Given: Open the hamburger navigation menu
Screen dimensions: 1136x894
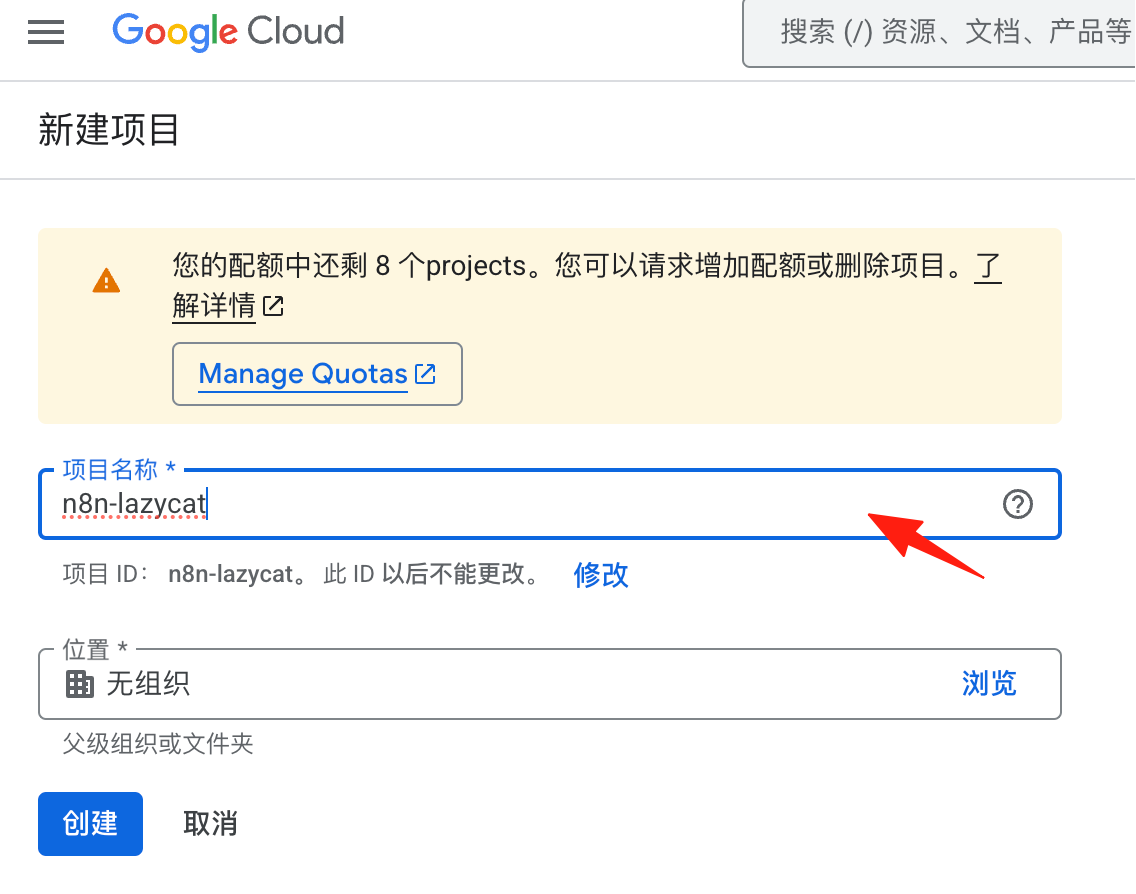Looking at the screenshot, I should [x=46, y=32].
